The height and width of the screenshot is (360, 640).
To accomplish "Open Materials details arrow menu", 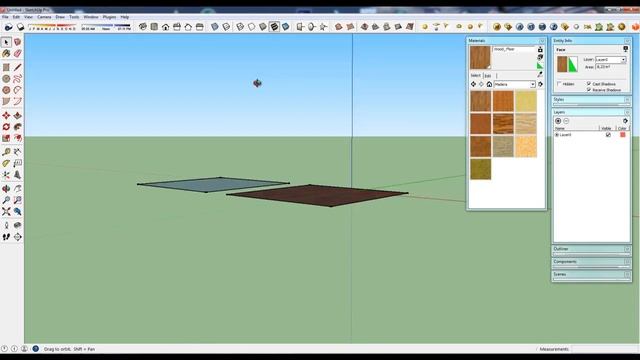I will click(x=540, y=84).
